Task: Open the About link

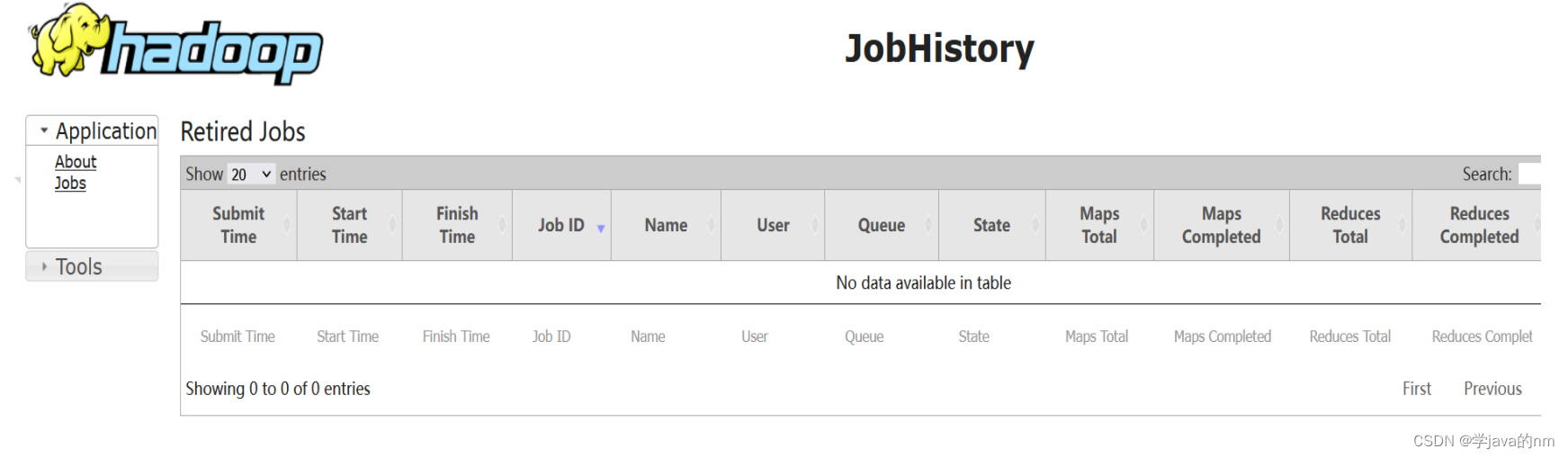Action: pyautogui.click(x=76, y=162)
